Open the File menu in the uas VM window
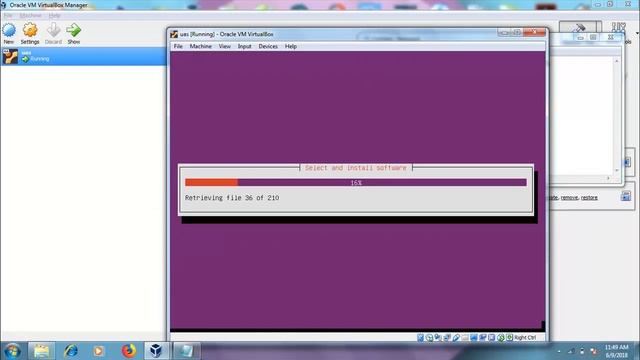The width and height of the screenshot is (640, 360). 178,47
